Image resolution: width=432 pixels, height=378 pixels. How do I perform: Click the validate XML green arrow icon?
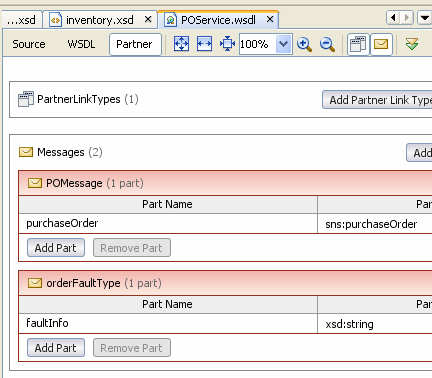tap(412, 44)
